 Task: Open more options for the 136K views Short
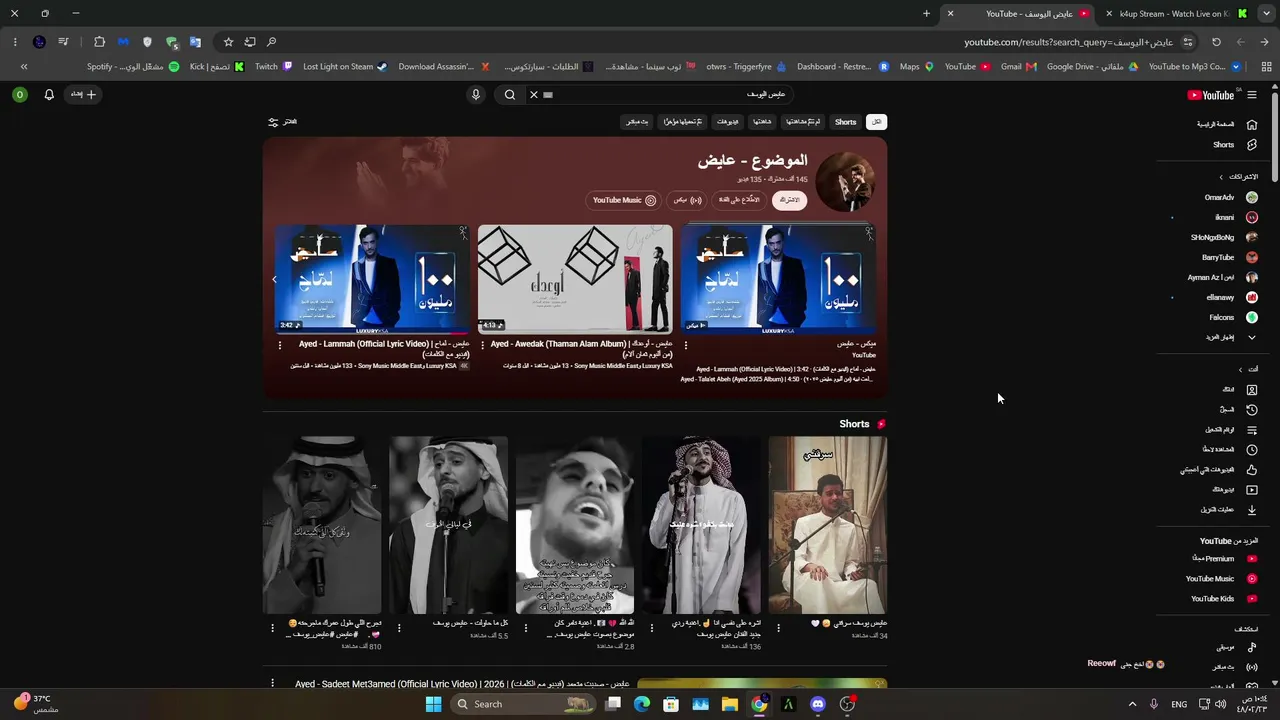652,628
